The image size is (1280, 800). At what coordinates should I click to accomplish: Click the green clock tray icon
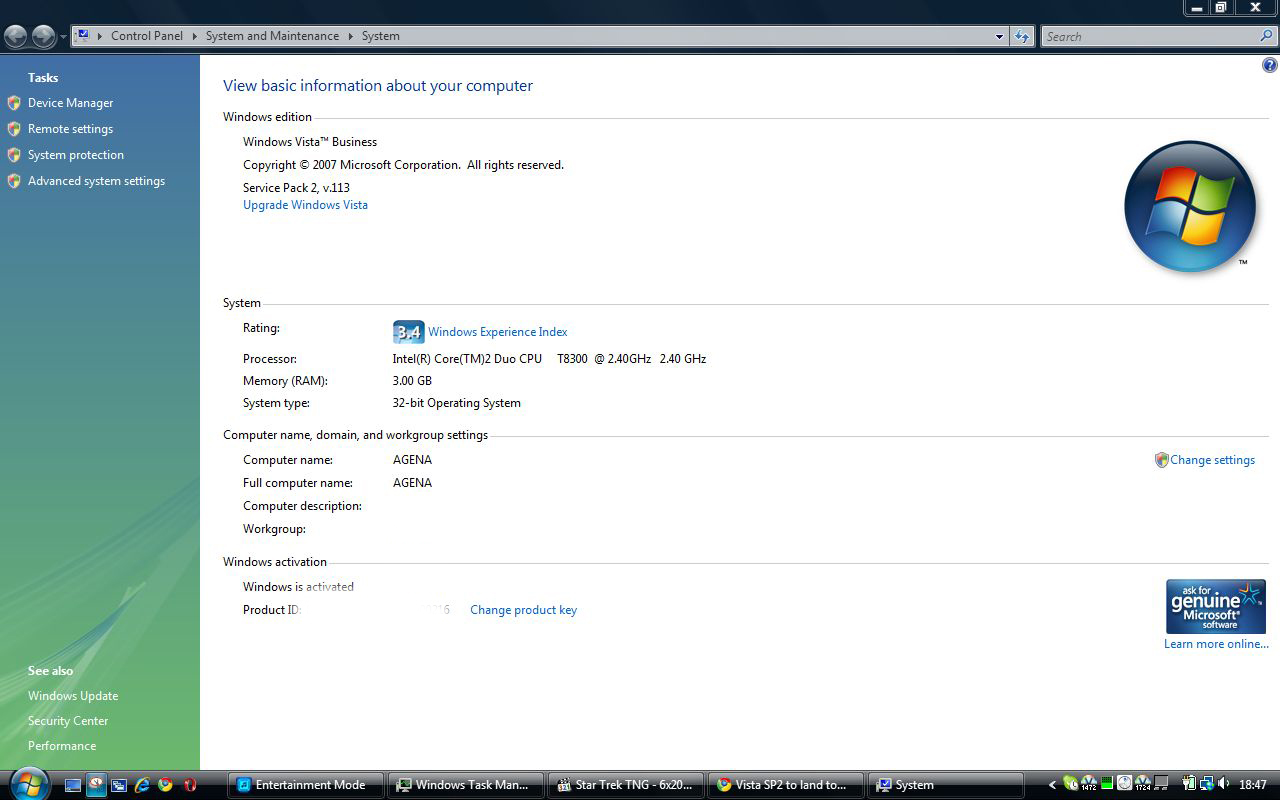click(1070, 783)
